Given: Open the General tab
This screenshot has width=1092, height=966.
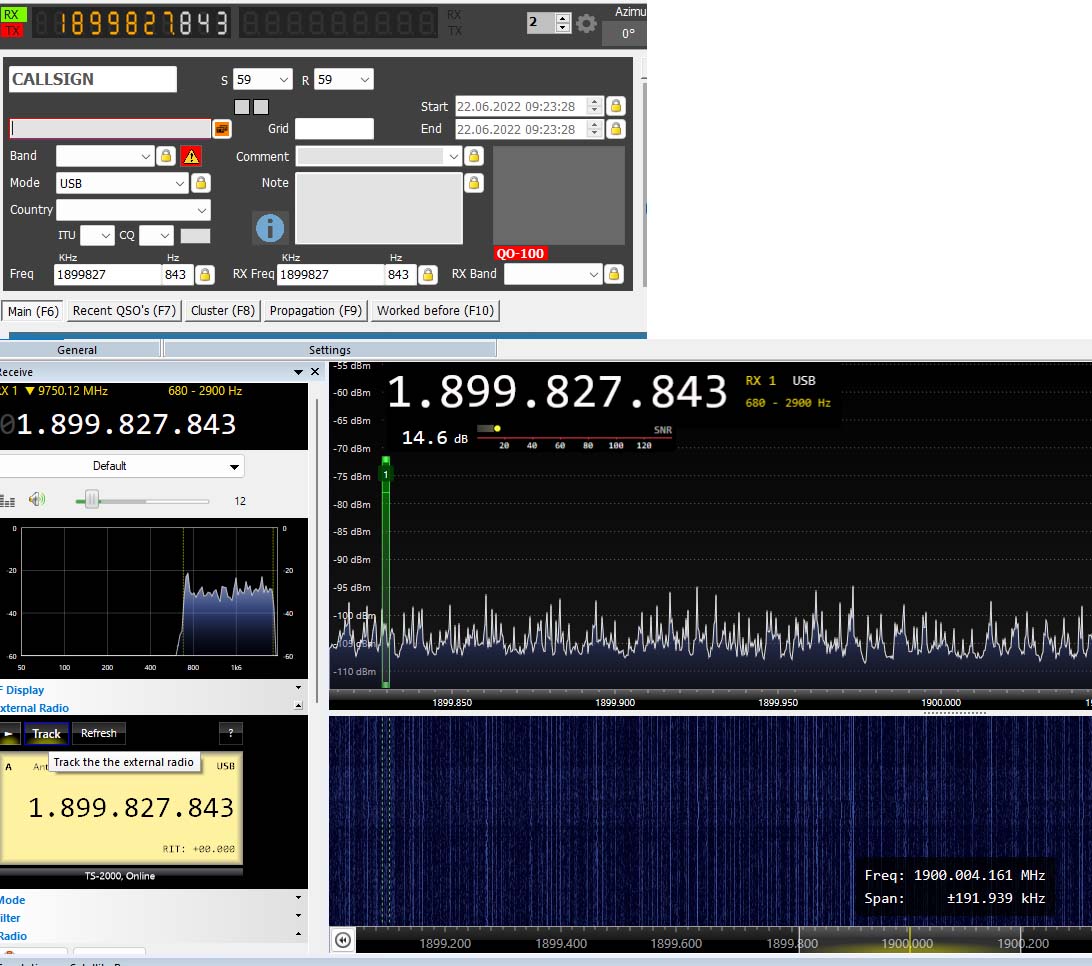Looking at the screenshot, I should click(77, 350).
